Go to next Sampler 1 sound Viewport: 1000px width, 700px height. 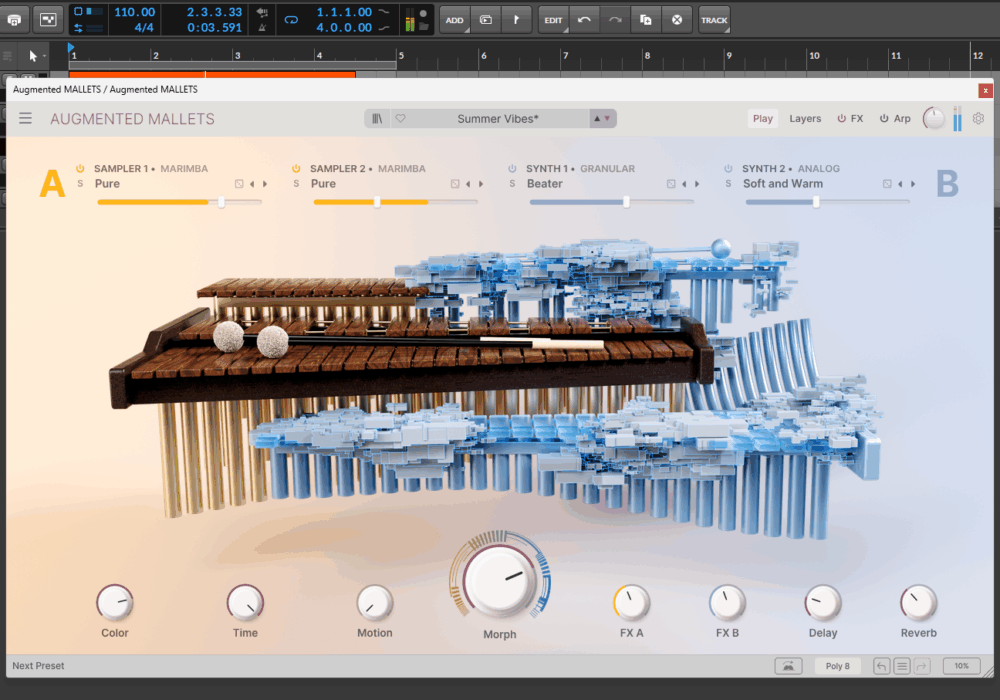pyautogui.click(x=265, y=184)
